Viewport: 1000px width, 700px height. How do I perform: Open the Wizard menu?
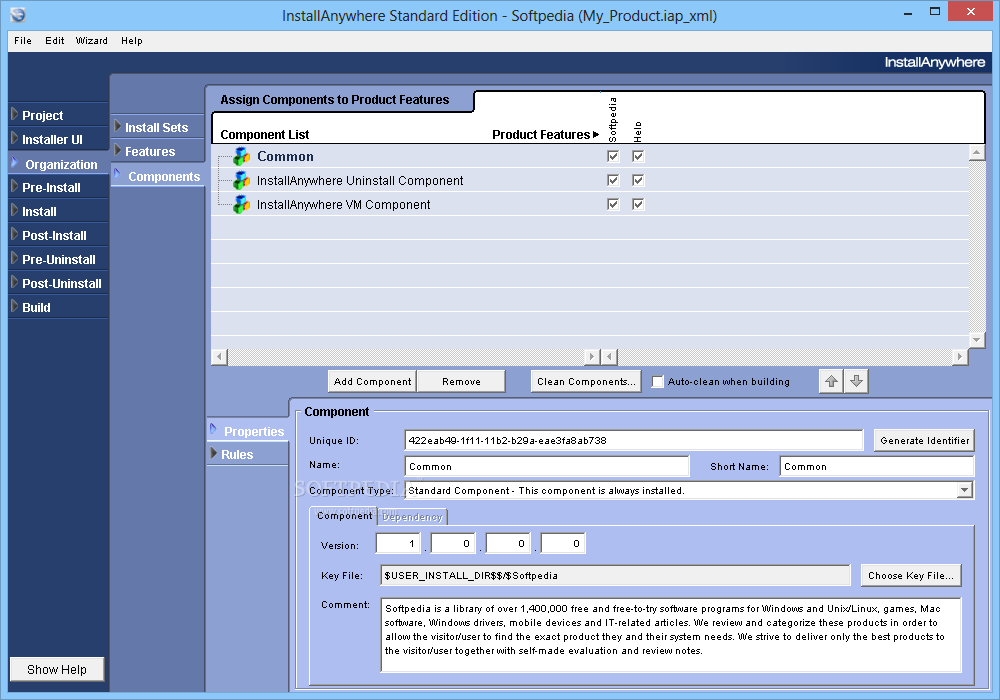91,41
